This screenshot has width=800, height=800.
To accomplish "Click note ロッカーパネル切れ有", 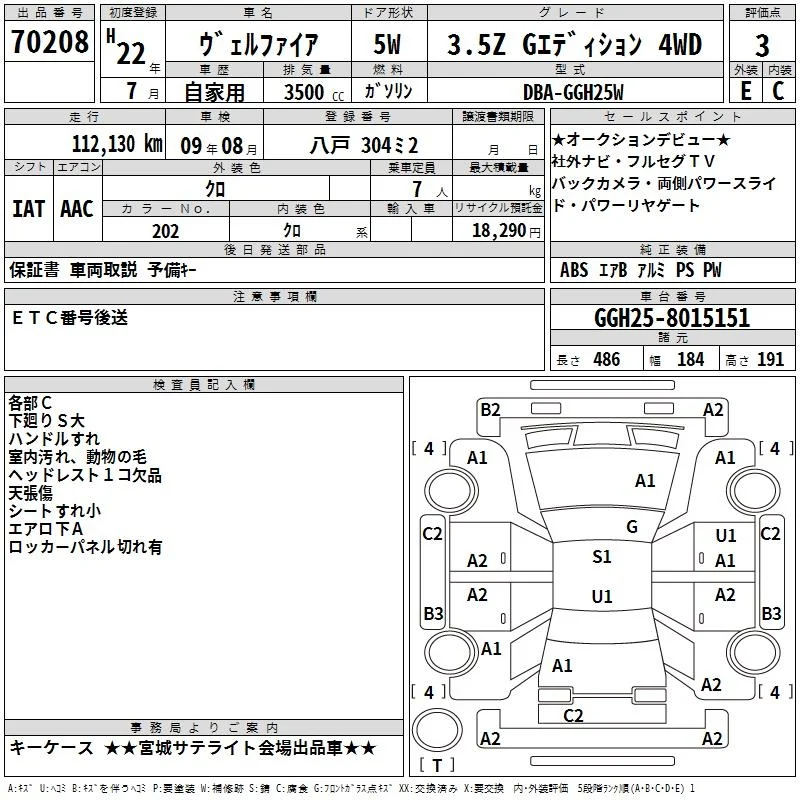I will pos(85,547).
